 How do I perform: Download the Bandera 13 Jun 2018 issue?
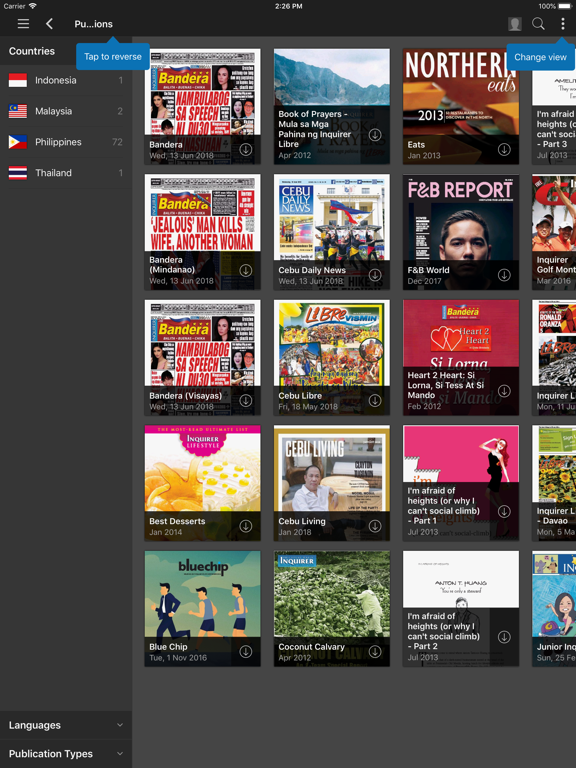(x=246, y=149)
